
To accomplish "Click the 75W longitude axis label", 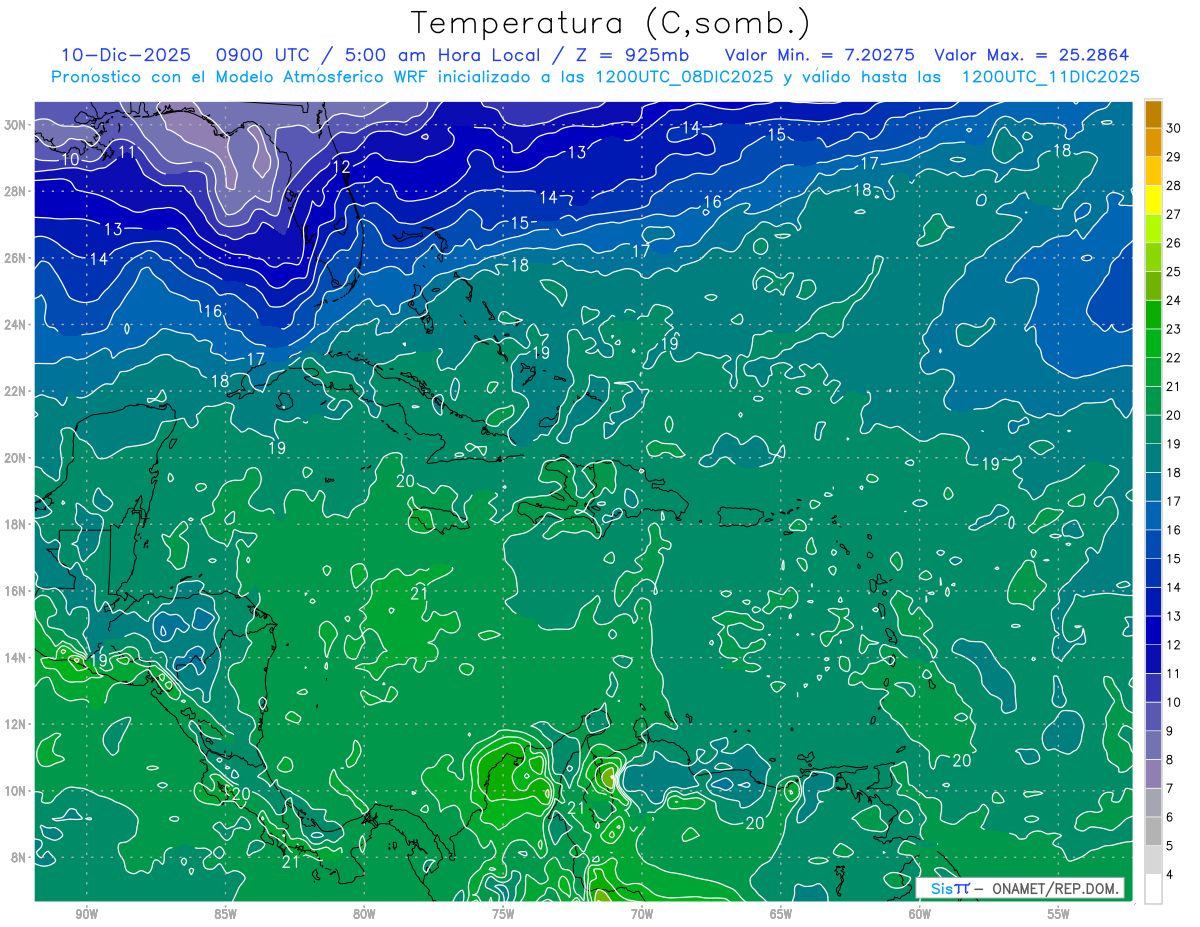I will pos(503,914).
